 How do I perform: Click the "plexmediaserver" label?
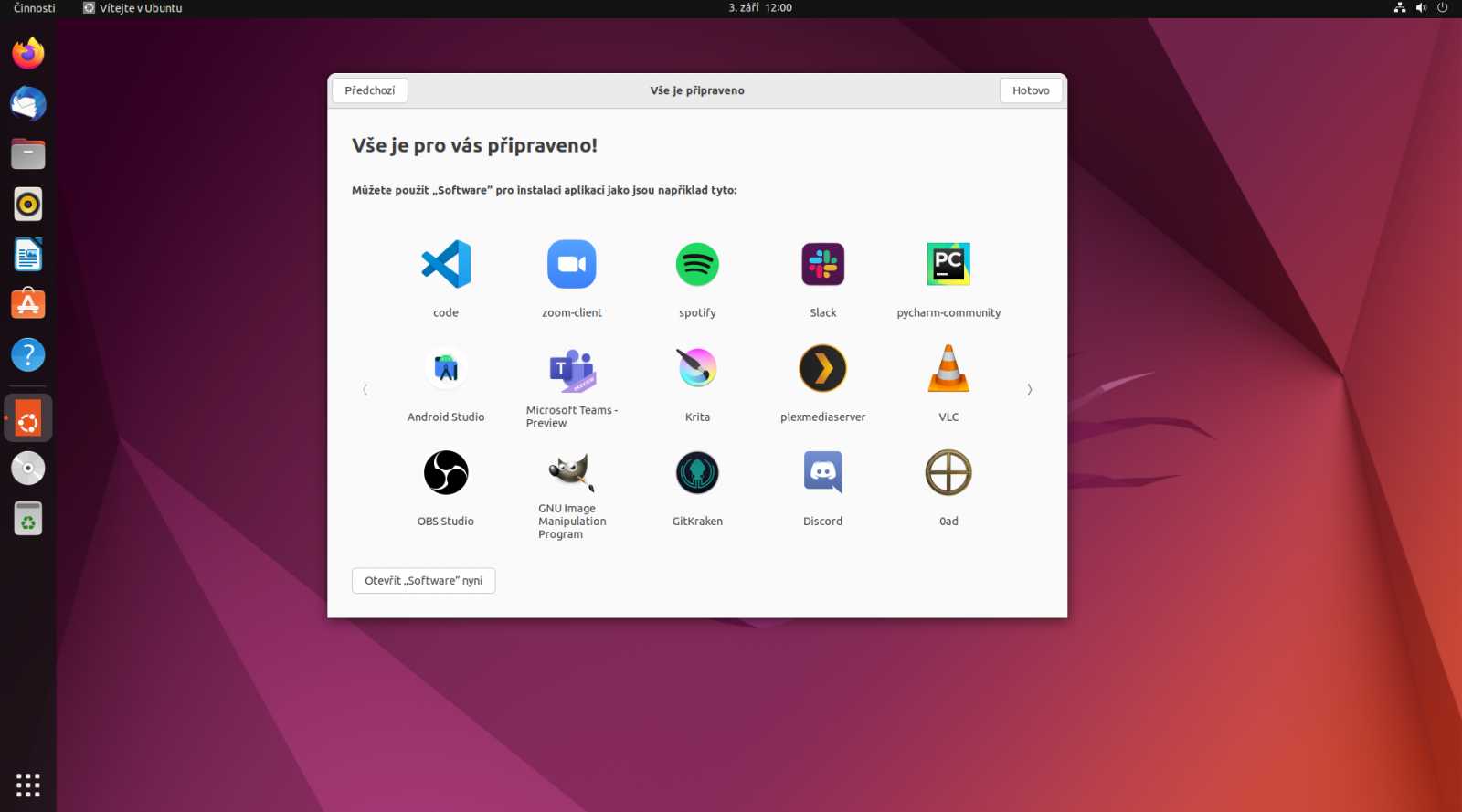pyautogui.click(x=823, y=417)
